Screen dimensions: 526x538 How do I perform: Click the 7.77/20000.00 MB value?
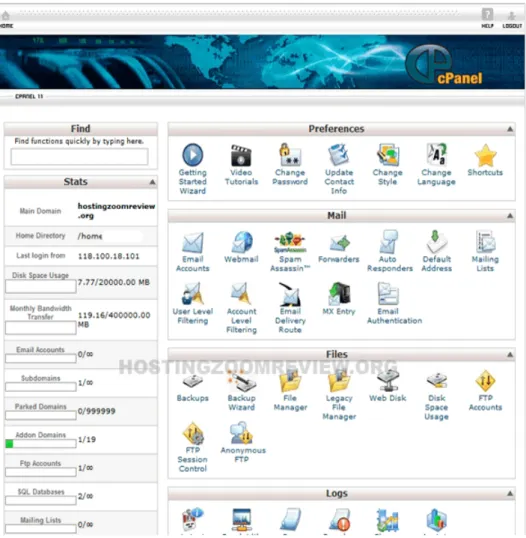(114, 282)
